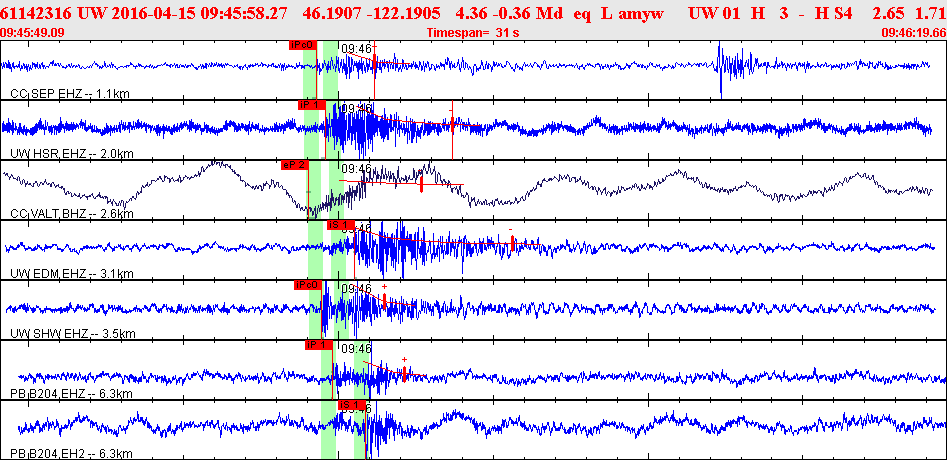Click the 09:46 time label on UW HSR trace
The height and width of the screenshot is (460, 947).
point(356,108)
